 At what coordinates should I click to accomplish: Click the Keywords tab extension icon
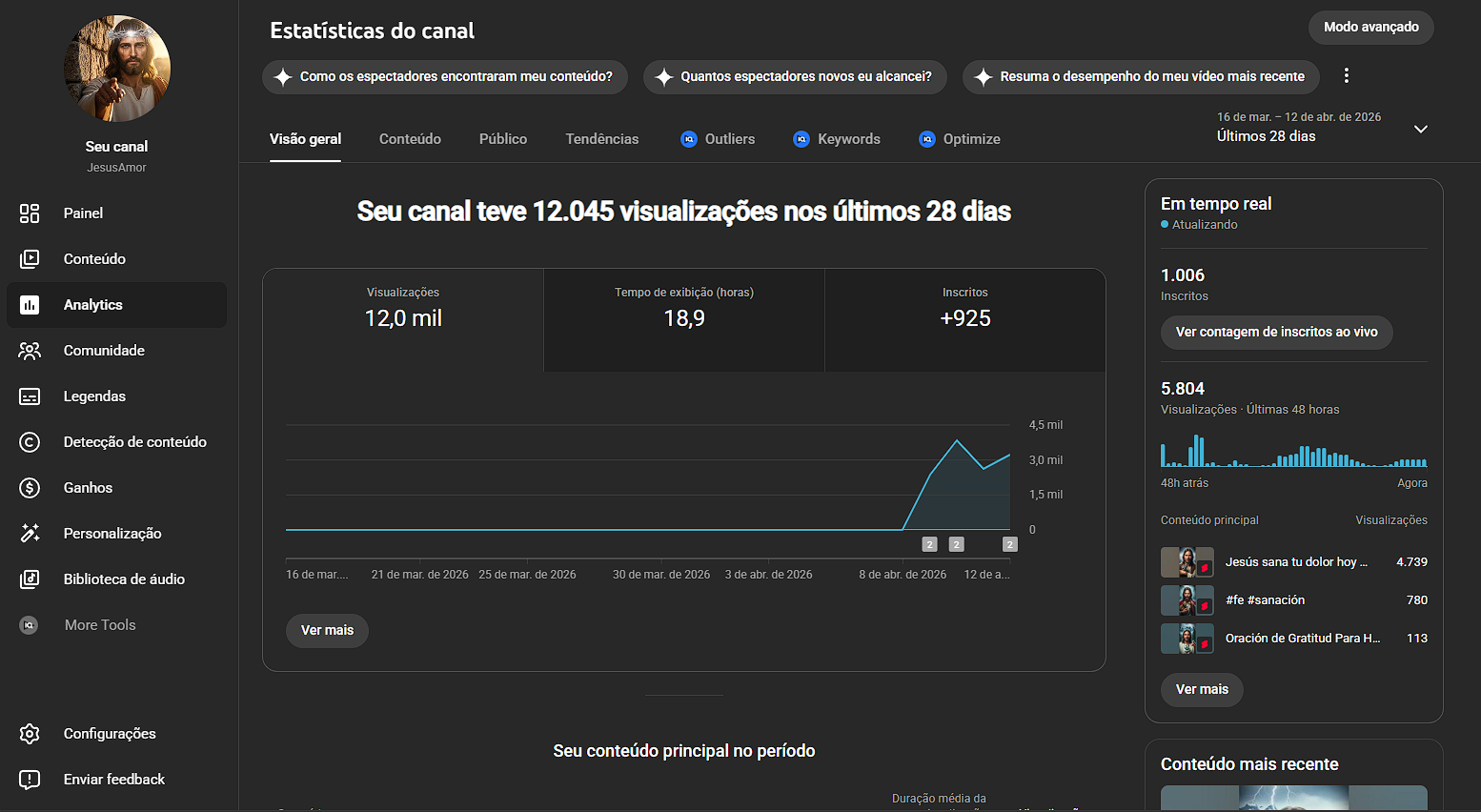[x=801, y=139]
